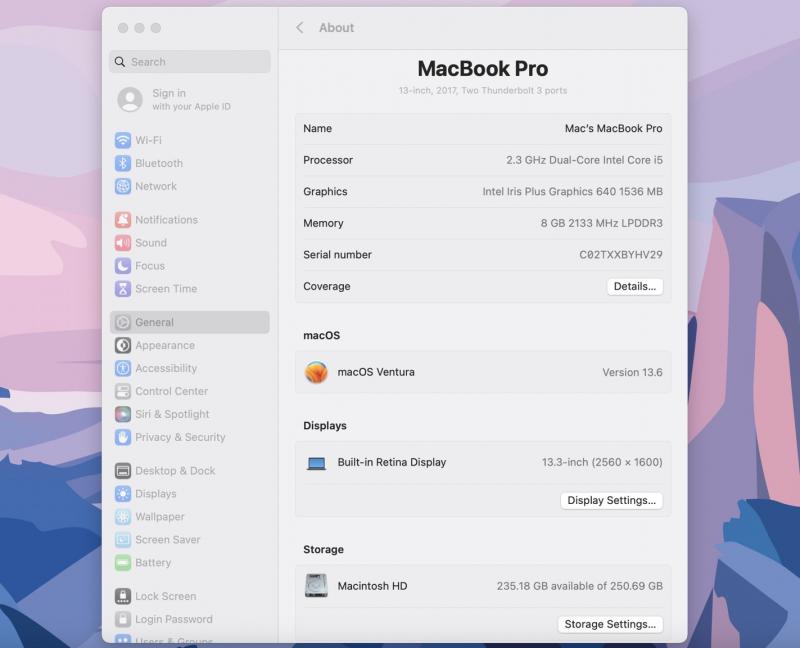Open Storage Settings button
This screenshot has width=800, height=648.
(x=610, y=624)
